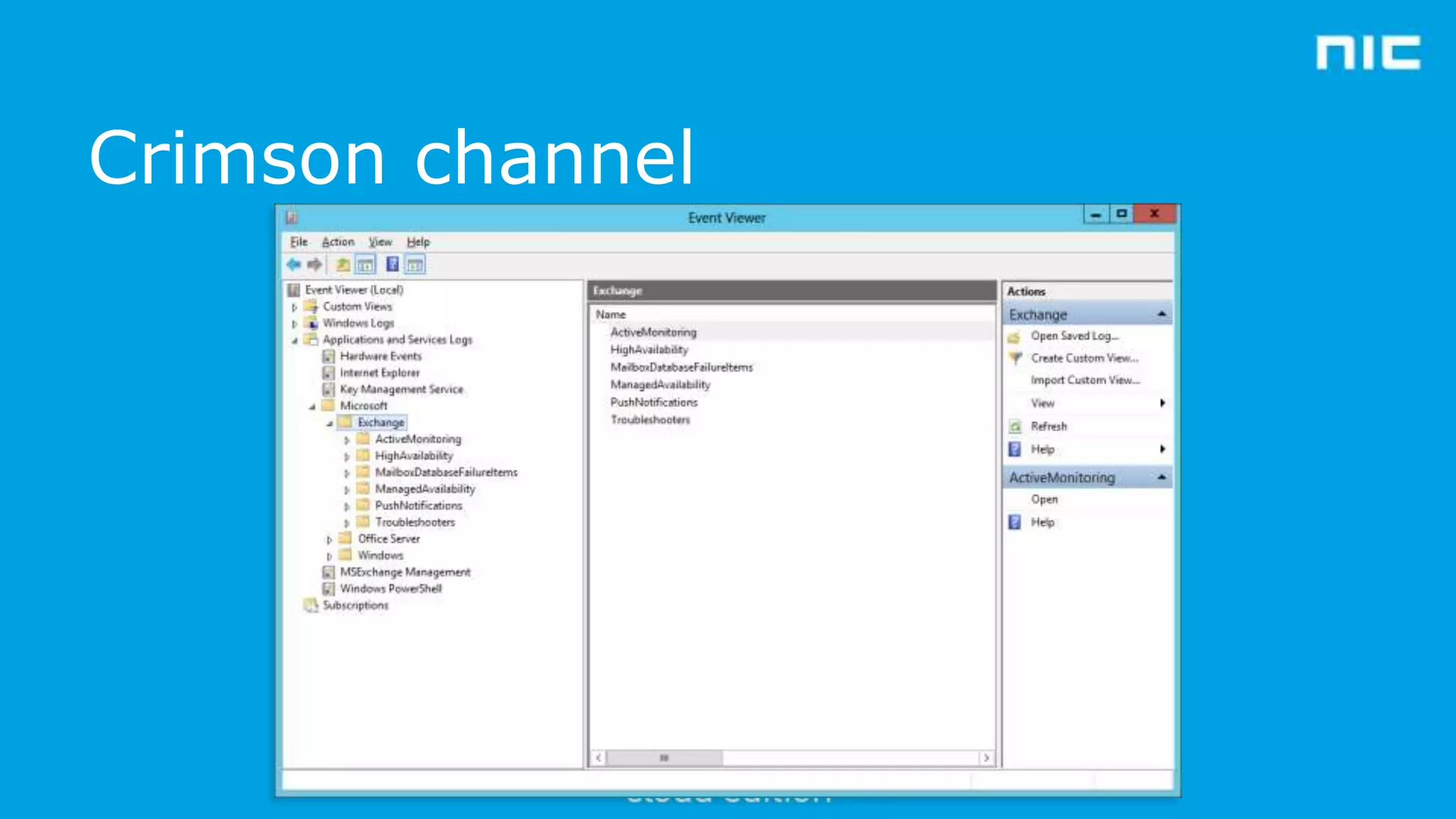Click the Forward arrow toolbar icon
Image resolution: width=1456 pixels, height=819 pixels.
[314, 264]
